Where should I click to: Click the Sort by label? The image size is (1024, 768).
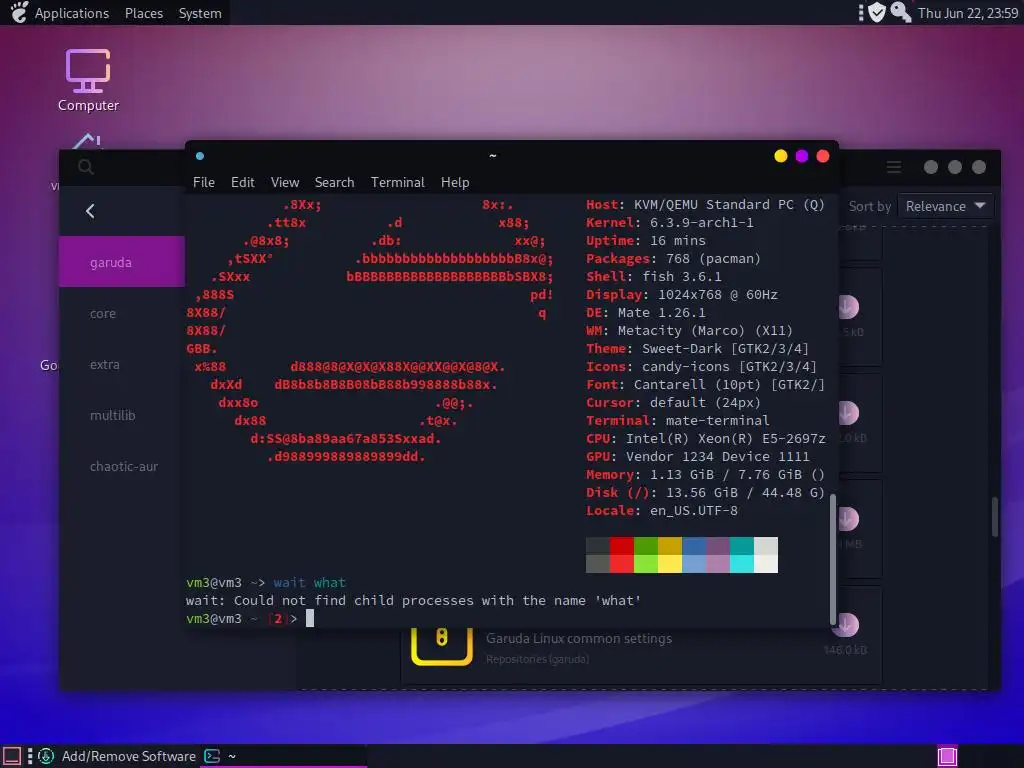[869, 206]
